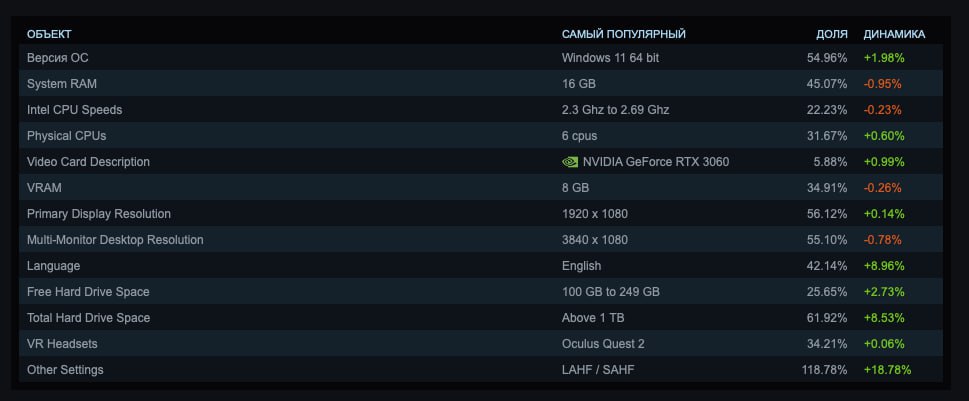Open Total Hard Drive Space row

tap(89, 318)
